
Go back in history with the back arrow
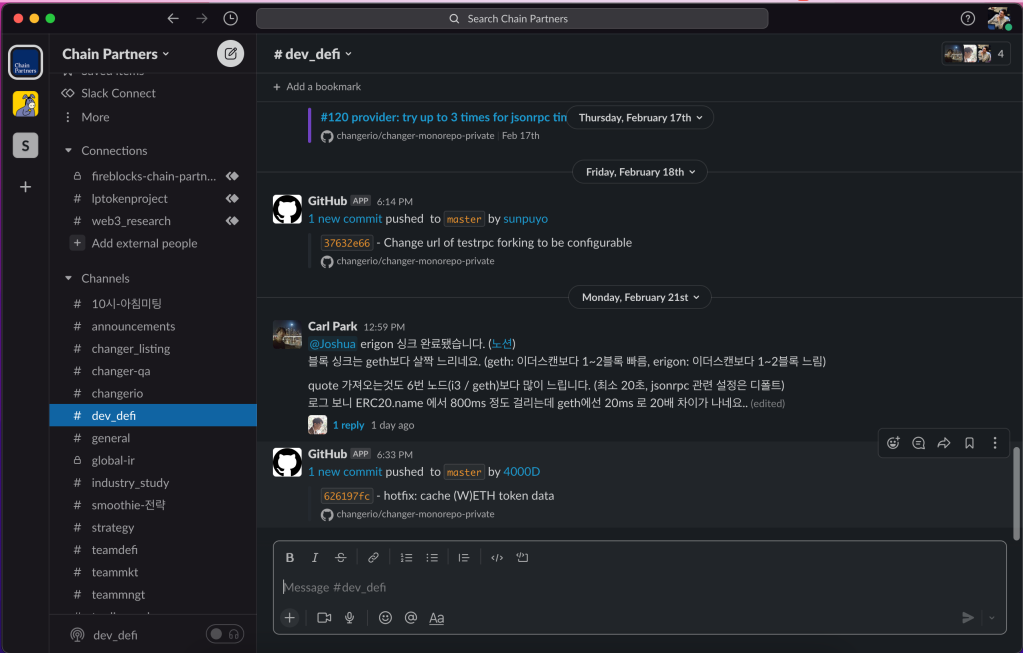pyautogui.click(x=173, y=18)
